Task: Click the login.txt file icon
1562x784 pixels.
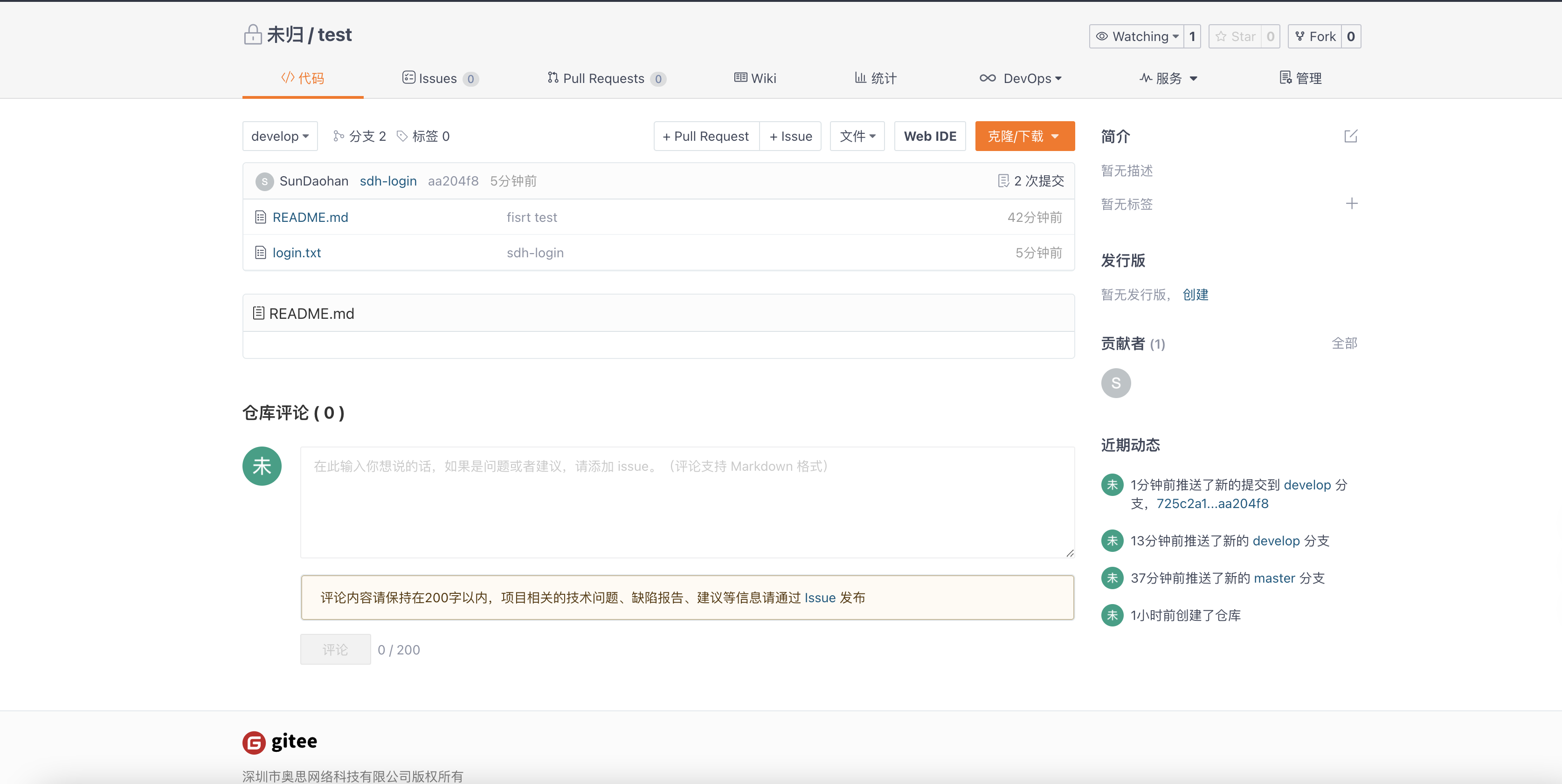Action: pos(261,253)
